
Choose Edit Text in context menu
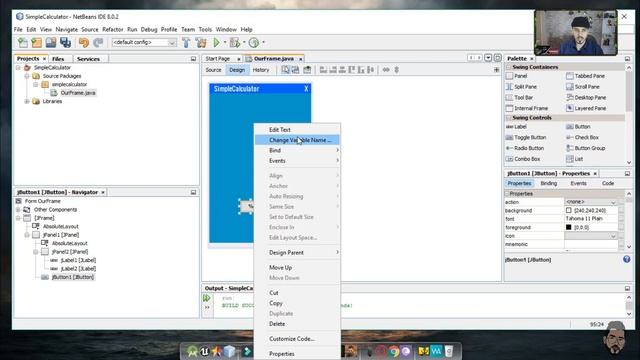[x=297, y=130]
